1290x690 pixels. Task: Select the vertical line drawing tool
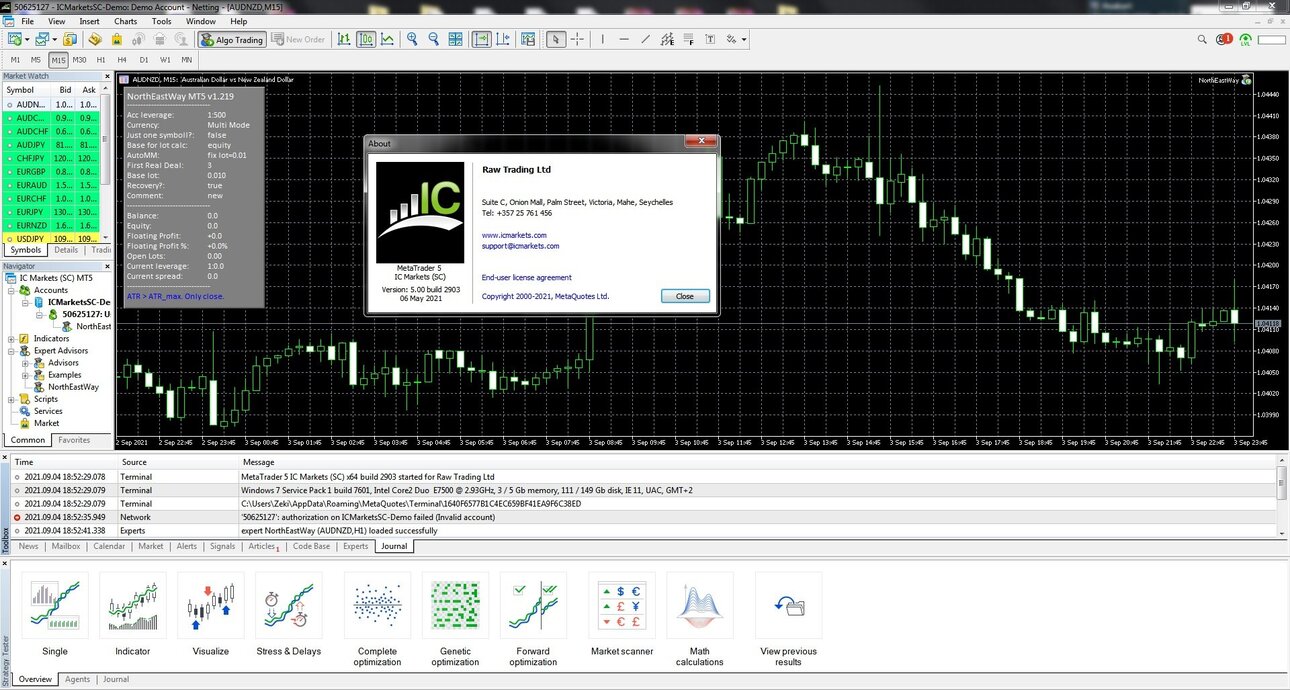(602, 39)
